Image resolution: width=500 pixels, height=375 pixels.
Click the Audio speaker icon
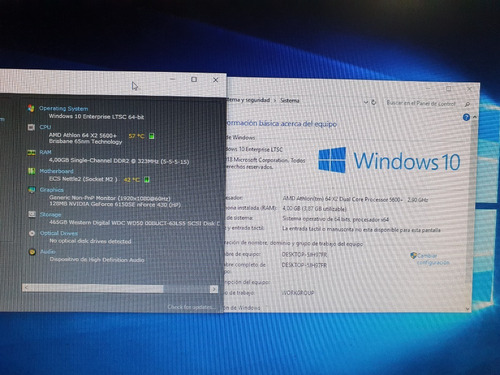tap(32, 252)
